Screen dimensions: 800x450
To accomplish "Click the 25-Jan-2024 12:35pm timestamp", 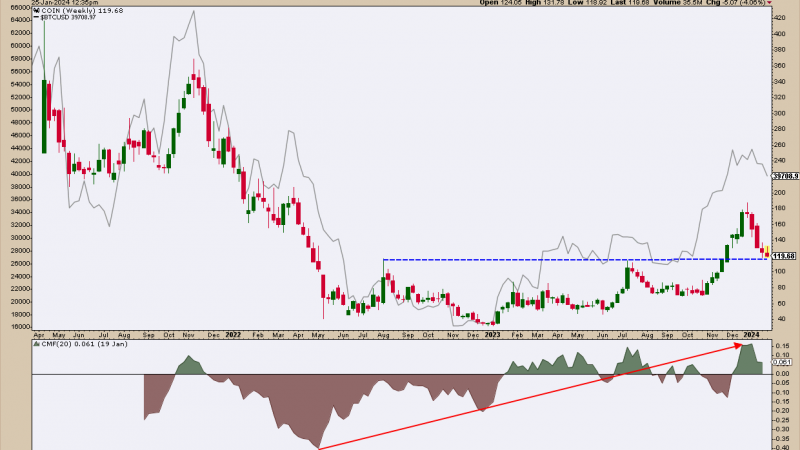I will click(x=65, y=3).
